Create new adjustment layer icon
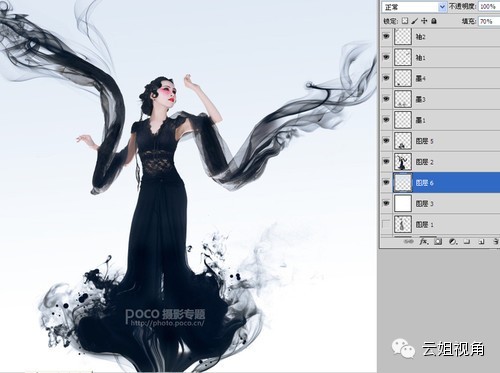 click(x=453, y=242)
